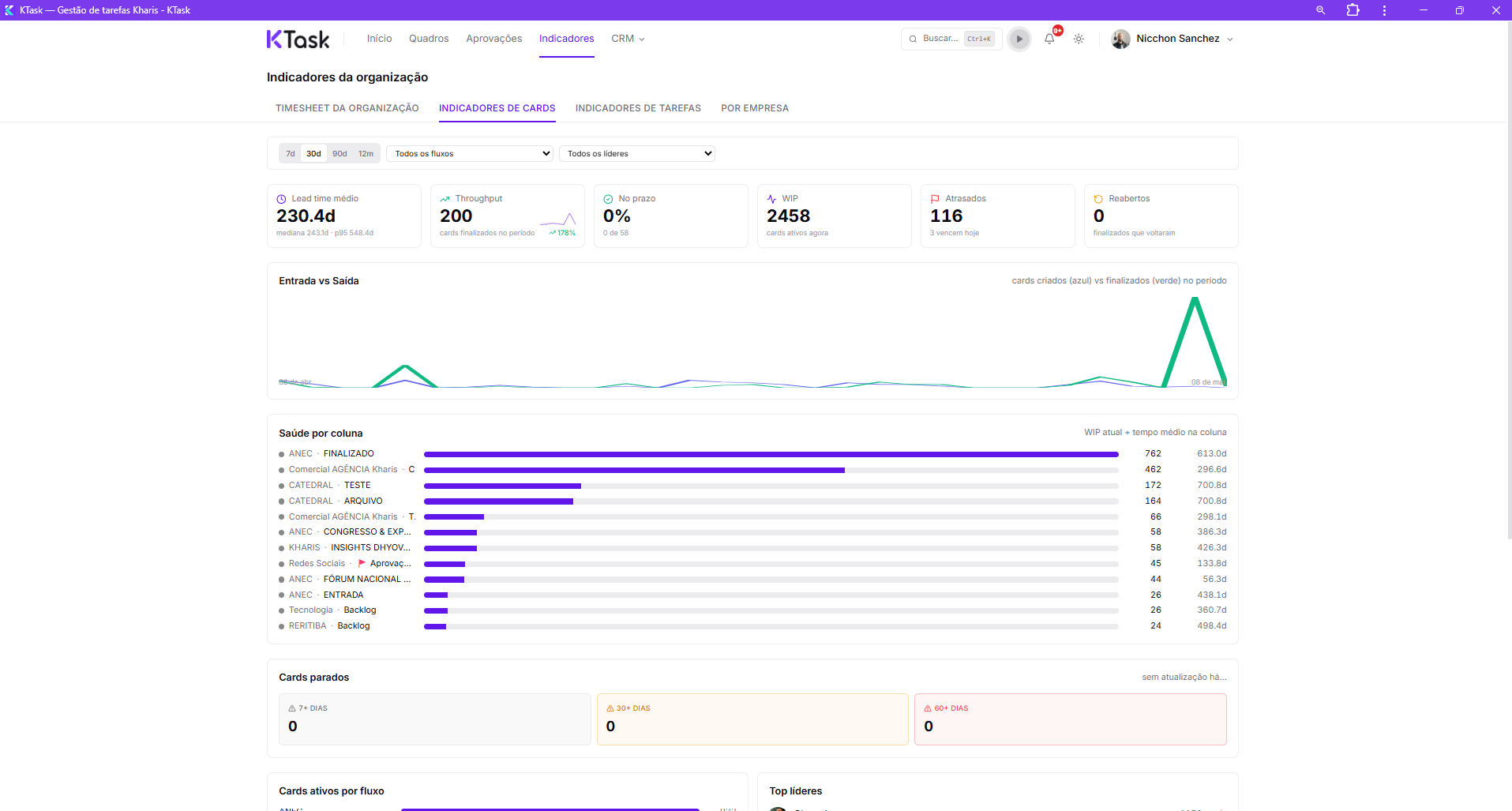The width and height of the screenshot is (1512, 811).
Task: Click the Atrasados flag icon
Action: coord(935,199)
